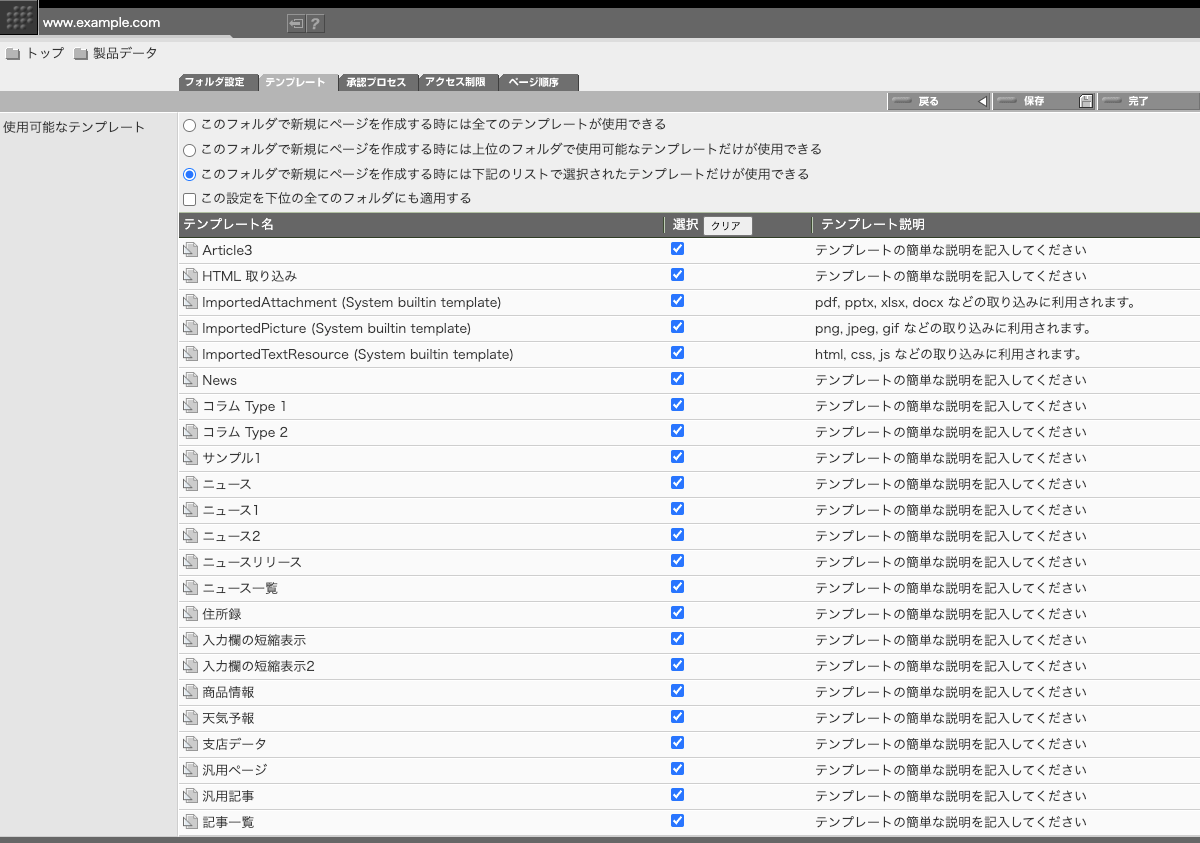Click the 製品データ folder icon in breadcrumb
1200x843 pixels.
point(81,54)
